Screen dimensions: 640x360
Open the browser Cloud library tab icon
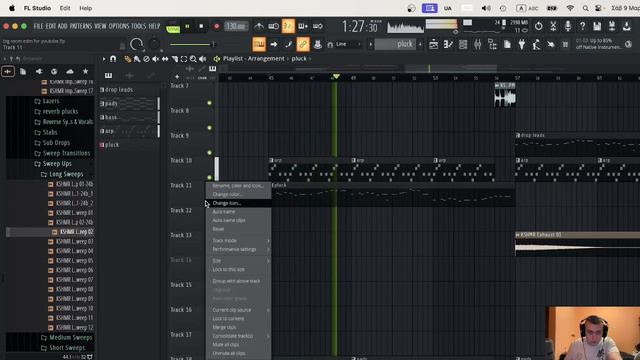70,71
